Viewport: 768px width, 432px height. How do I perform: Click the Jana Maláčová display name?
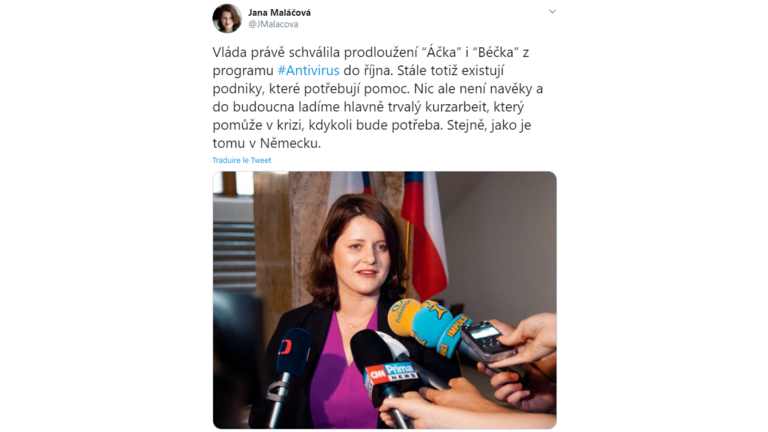click(x=279, y=12)
